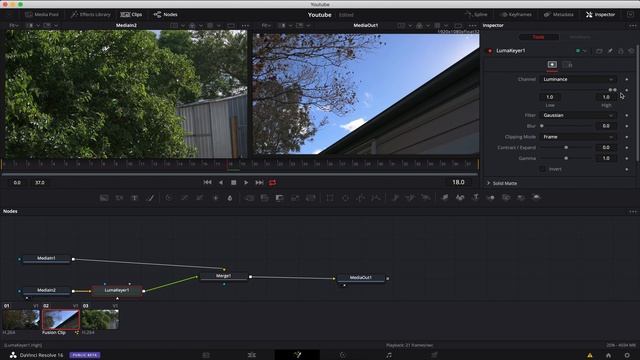Image resolution: width=640 pixels, height=360 pixels.
Task: Switch to the Fairlight page
Action: (389, 355)
